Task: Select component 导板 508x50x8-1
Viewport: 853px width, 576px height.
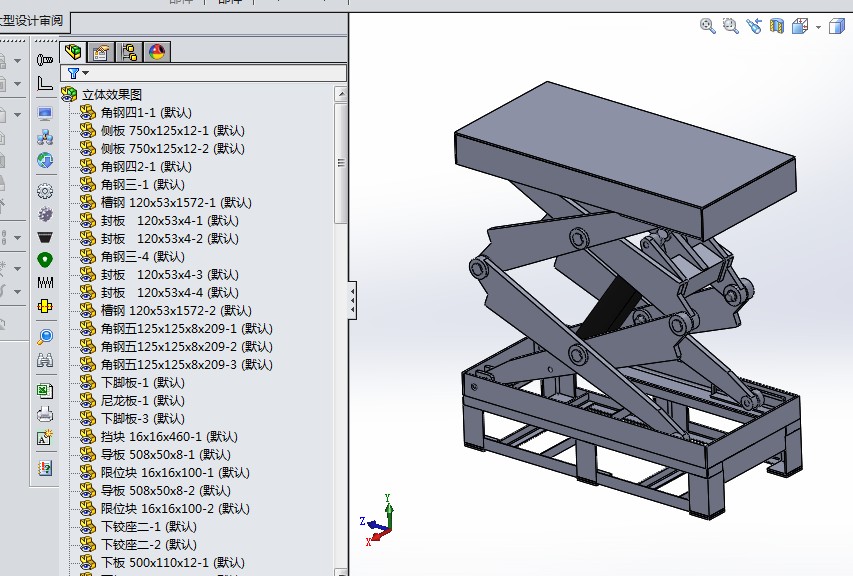Action: coord(165,454)
